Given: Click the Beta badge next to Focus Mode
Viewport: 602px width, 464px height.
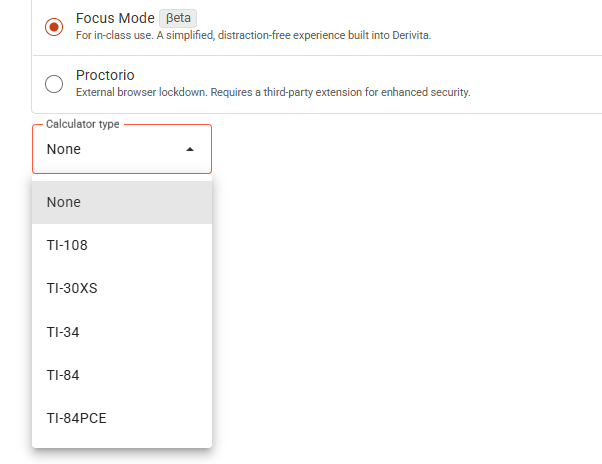Looking at the screenshot, I should click(178, 18).
